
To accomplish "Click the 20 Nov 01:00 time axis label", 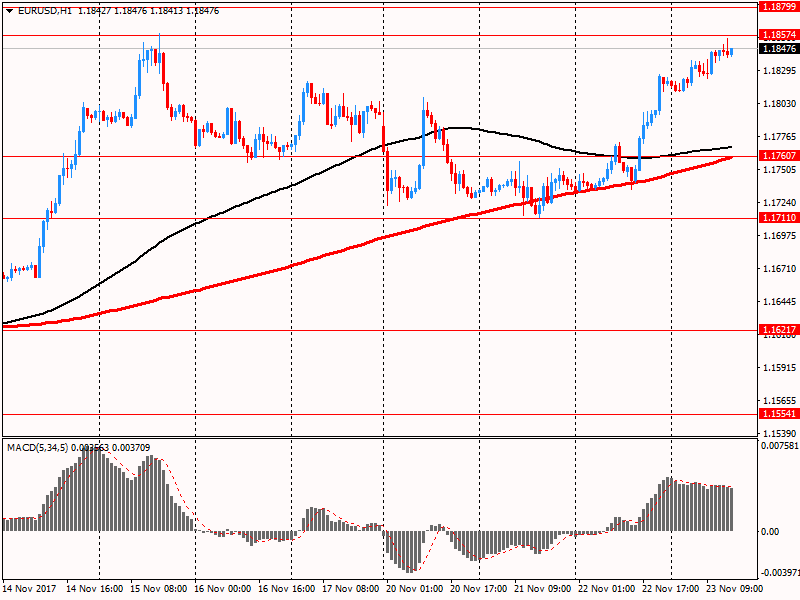I will 414,588.
